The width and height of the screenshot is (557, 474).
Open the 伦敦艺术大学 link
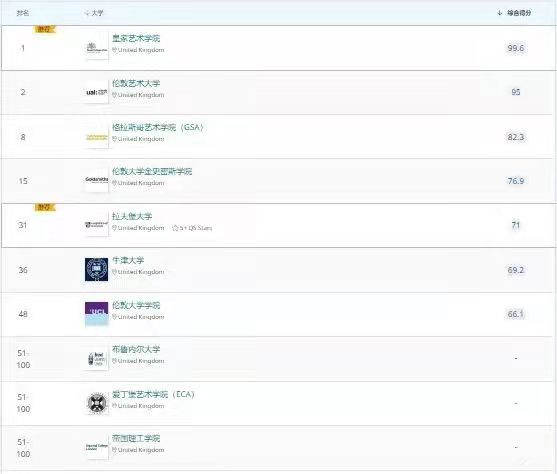click(136, 84)
